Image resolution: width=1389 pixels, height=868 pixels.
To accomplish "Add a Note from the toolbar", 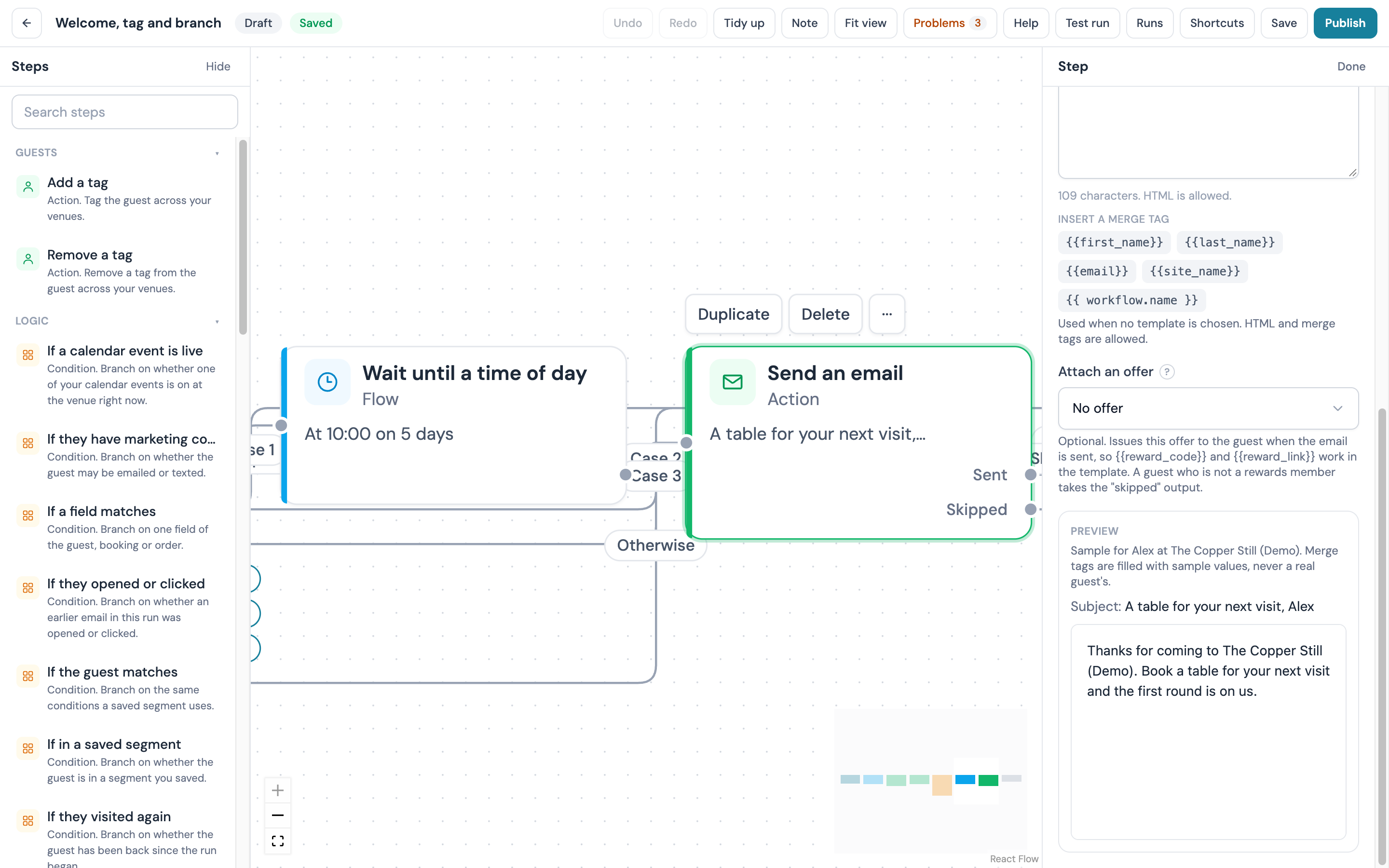I will coord(804,23).
